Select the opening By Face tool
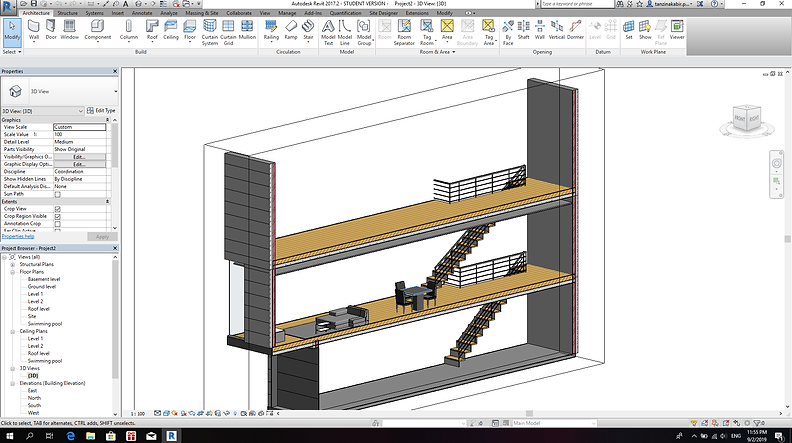 (508, 32)
